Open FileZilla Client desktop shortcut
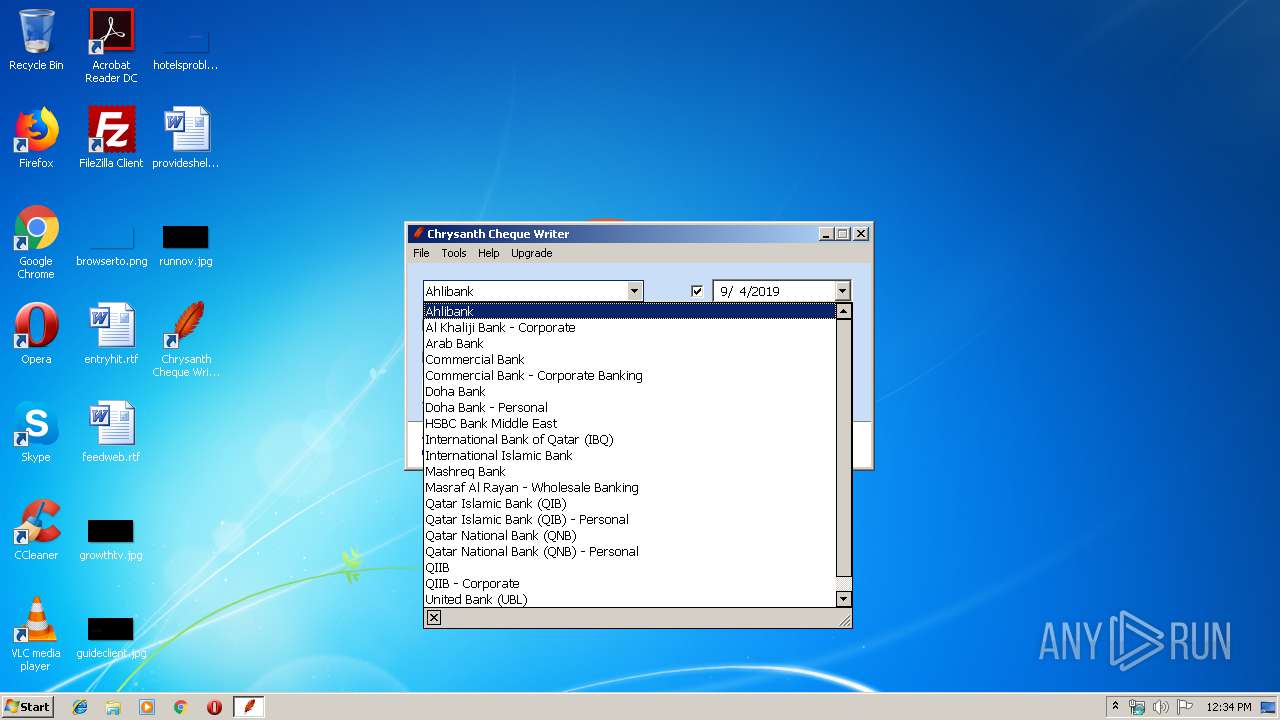1280x720 pixels. tap(111, 138)
